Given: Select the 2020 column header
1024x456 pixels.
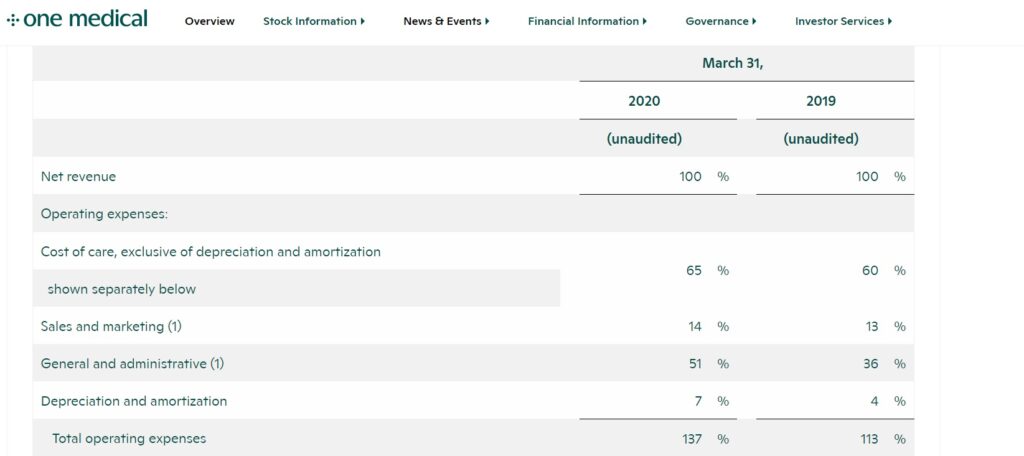Looking at the screenshot, I should [x=644, y=101].
